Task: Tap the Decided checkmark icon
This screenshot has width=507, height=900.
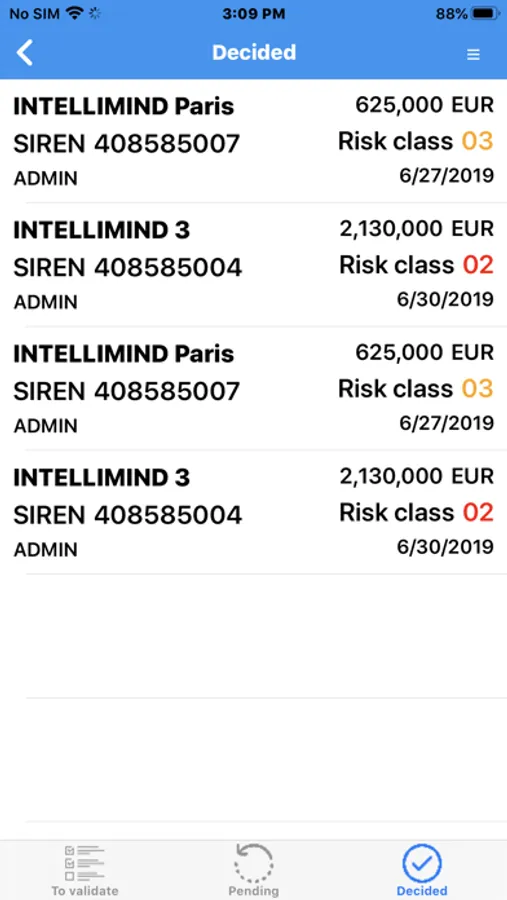Action: (x=422, y=863)
